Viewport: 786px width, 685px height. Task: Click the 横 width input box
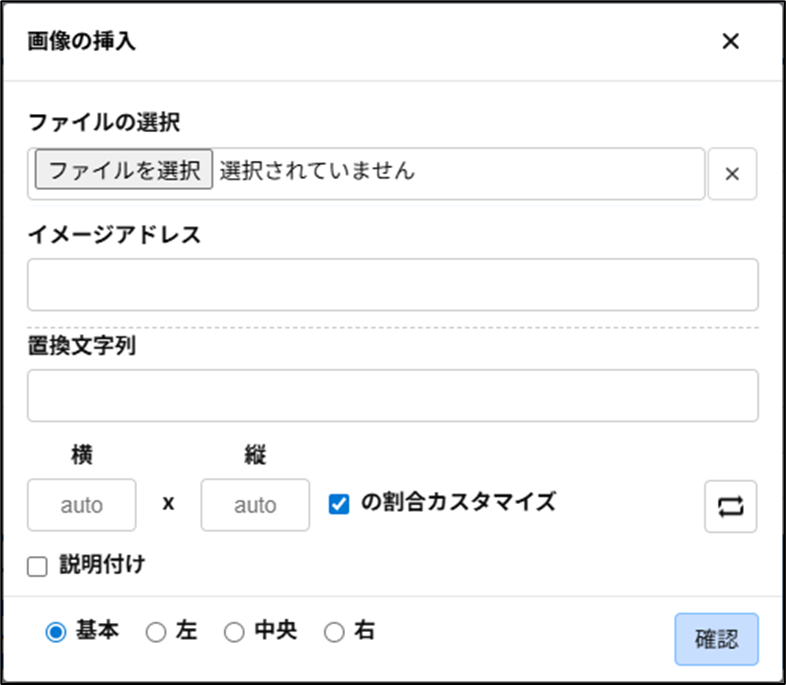coord(82,505)
